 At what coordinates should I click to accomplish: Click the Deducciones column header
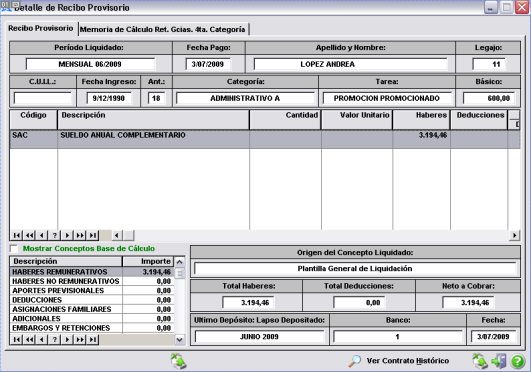point(479,119)
